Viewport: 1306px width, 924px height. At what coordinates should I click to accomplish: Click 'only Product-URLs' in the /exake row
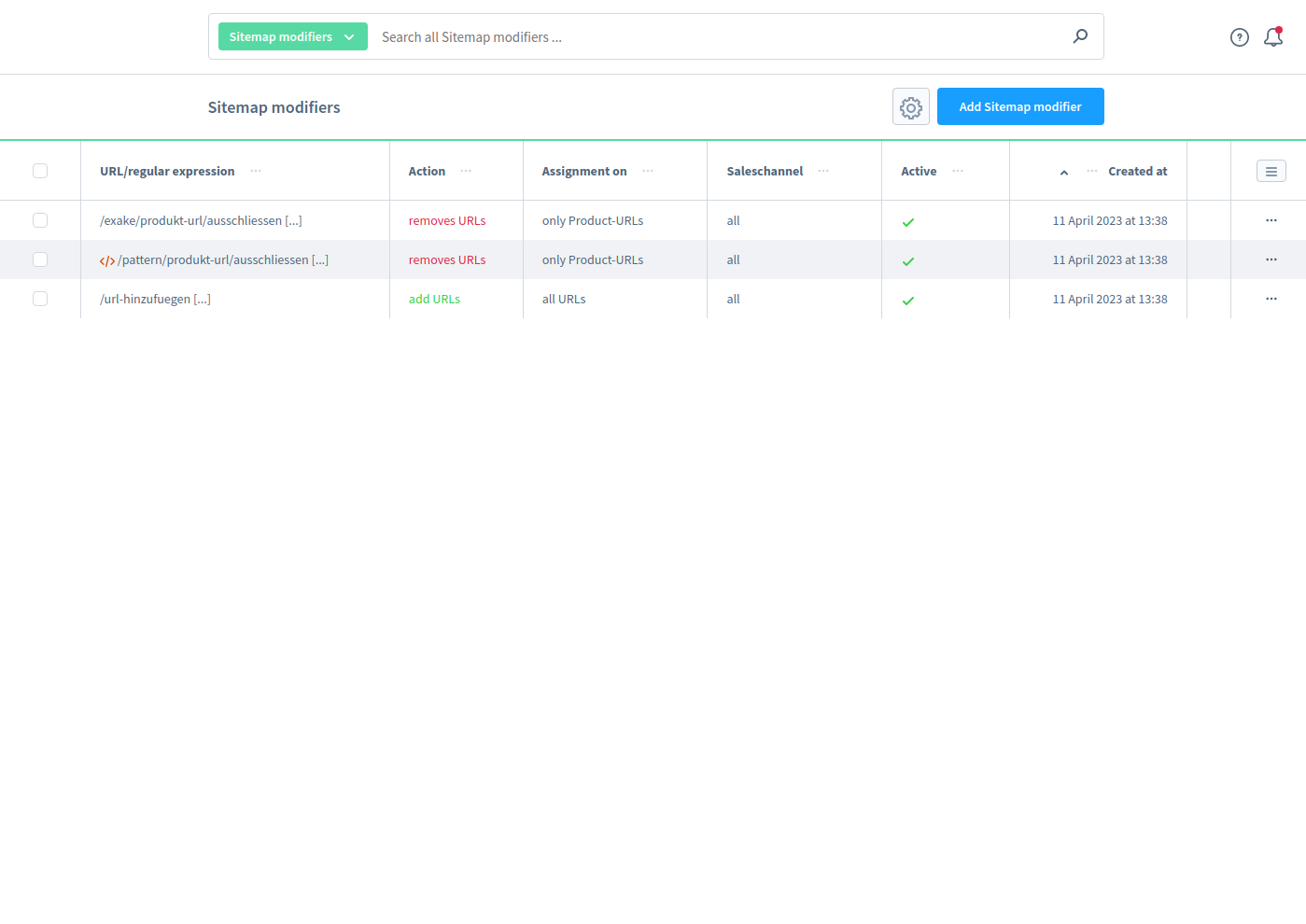tap(593, 221)
